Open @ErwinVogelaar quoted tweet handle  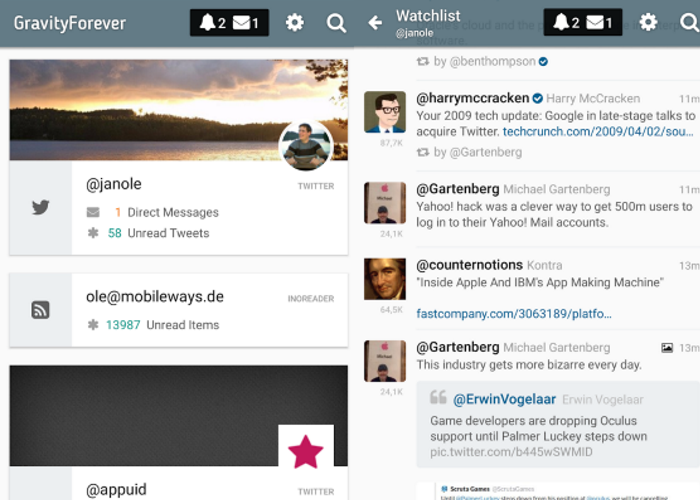click(x=503, y=399)
